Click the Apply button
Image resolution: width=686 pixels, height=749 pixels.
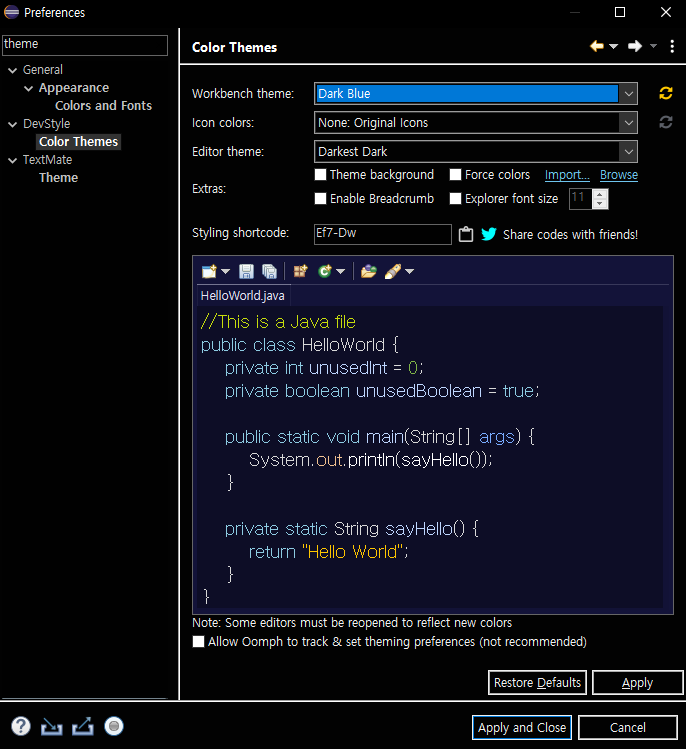click(x=637, y=682)
